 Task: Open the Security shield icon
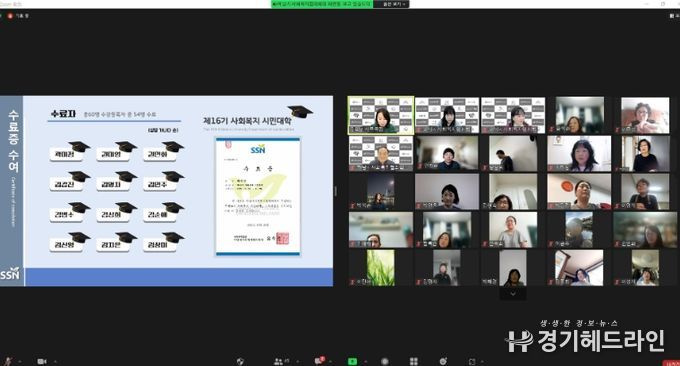pos(240,361)
